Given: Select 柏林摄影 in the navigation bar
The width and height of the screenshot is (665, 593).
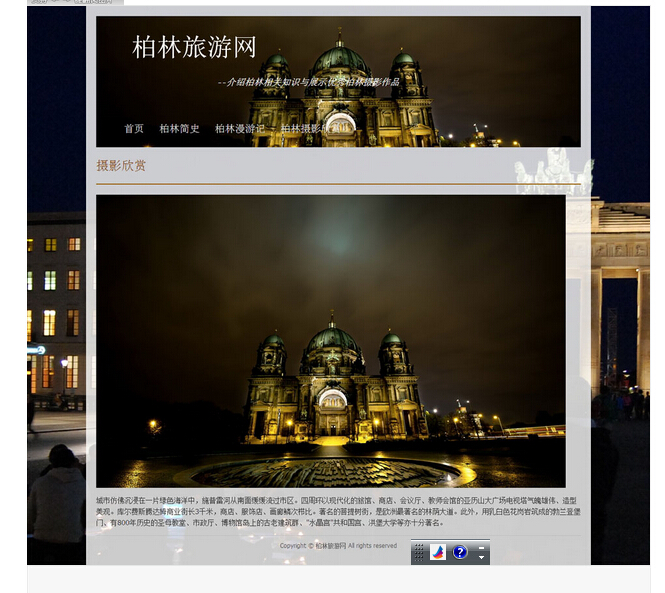Looking at the screenshot, I should (x=301, y=129).
